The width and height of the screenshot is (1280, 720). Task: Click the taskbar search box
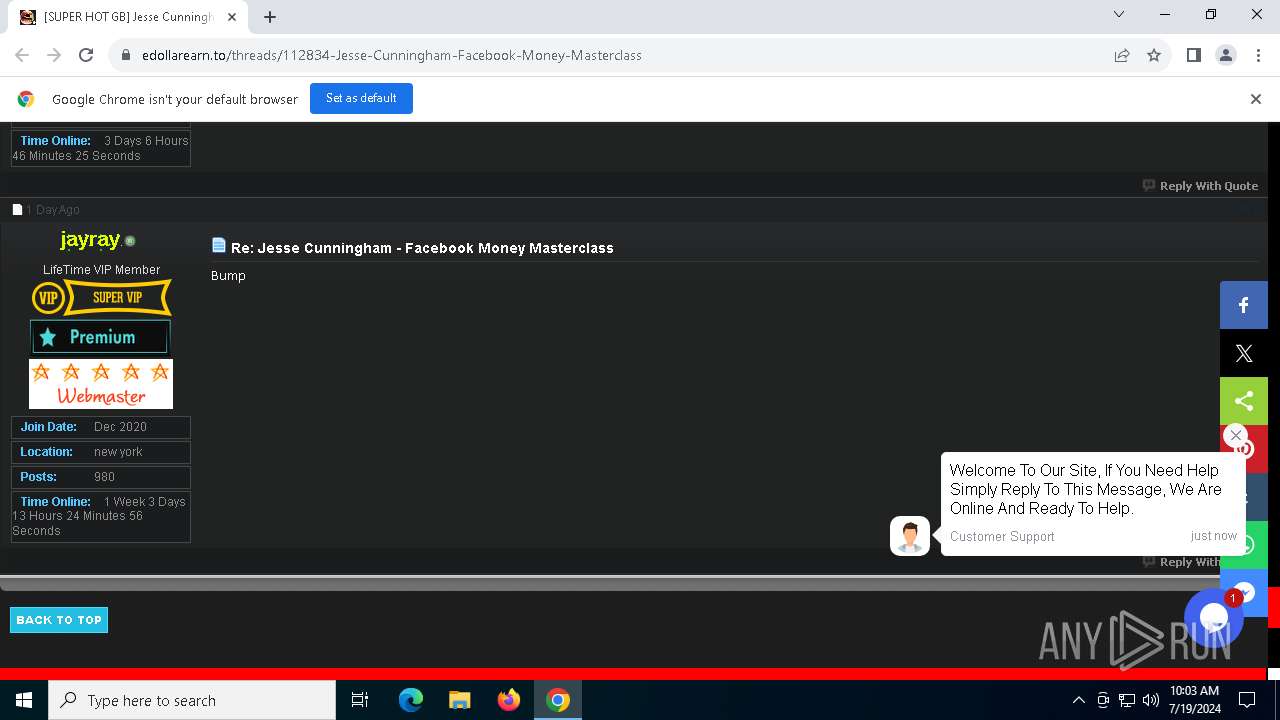(192, 700)
